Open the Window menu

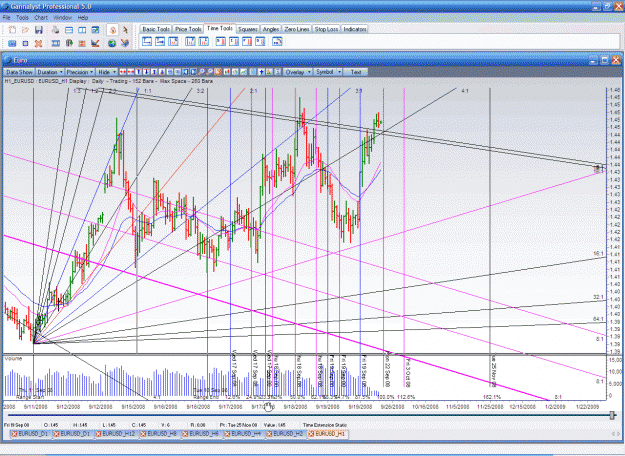(x=62, y=18)
